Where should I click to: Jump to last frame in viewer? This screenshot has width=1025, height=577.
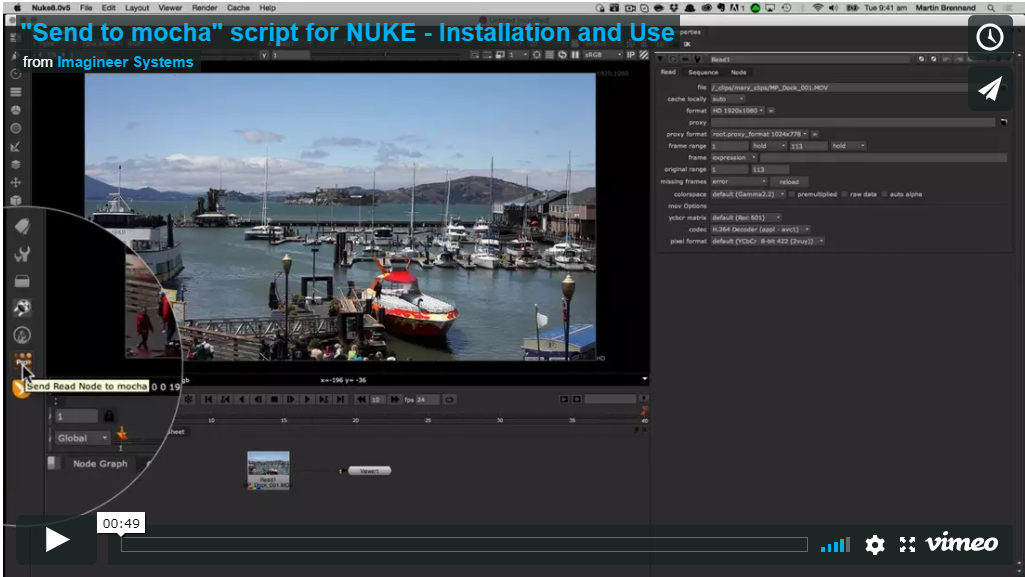click(341, 399)
